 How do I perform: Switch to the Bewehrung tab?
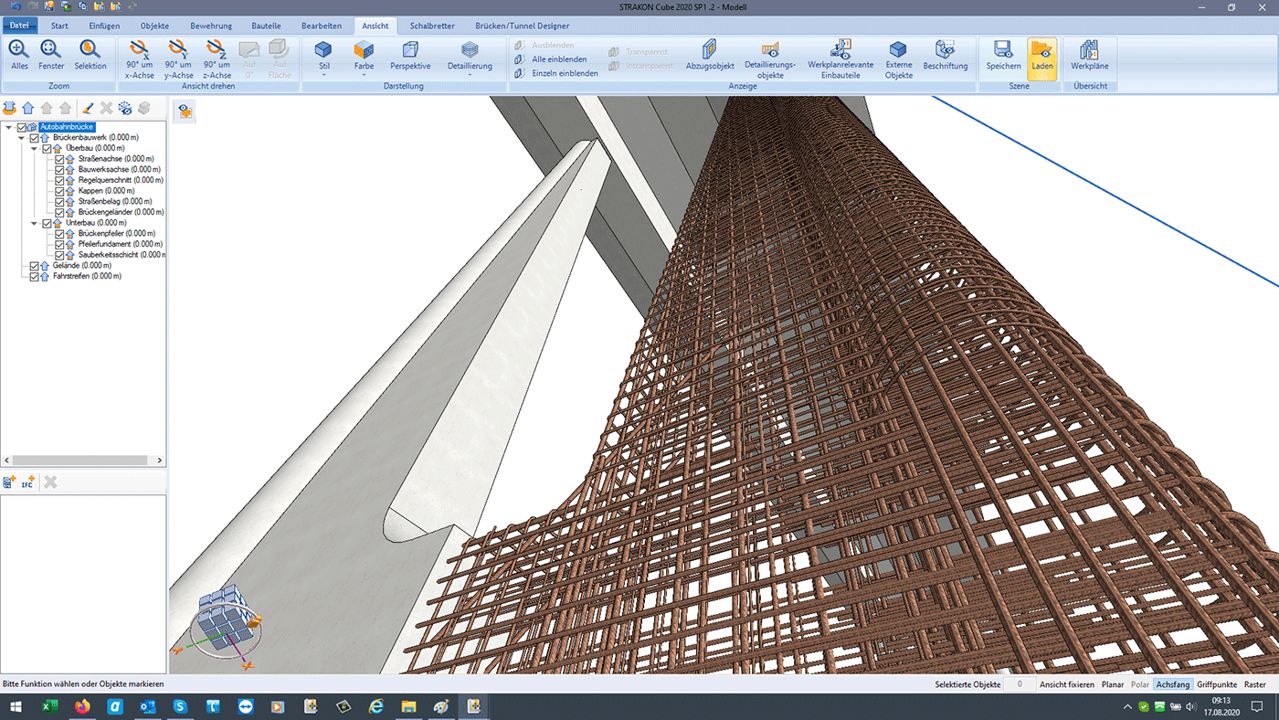pyautogui.click(x=209, y=25)
